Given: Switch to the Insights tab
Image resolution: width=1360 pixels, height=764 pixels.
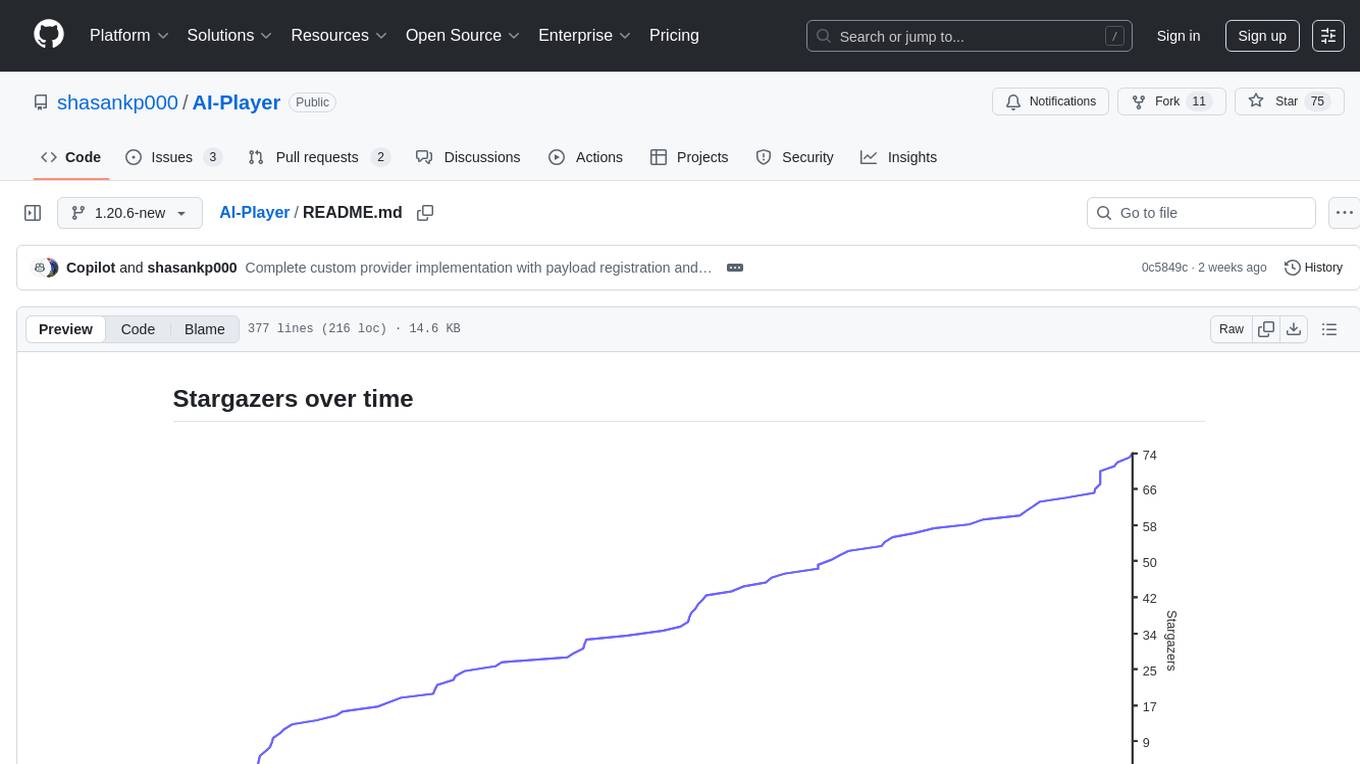Looking at the screenshot, I should [x=899, y=157].
